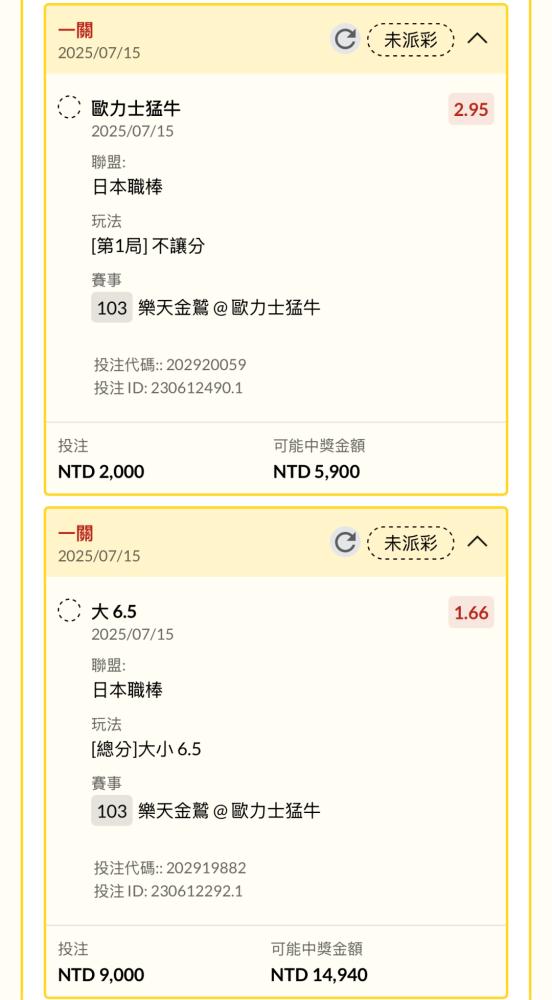
Task: Collapse the second bet card chevron
Action: [x=477, y=541]
